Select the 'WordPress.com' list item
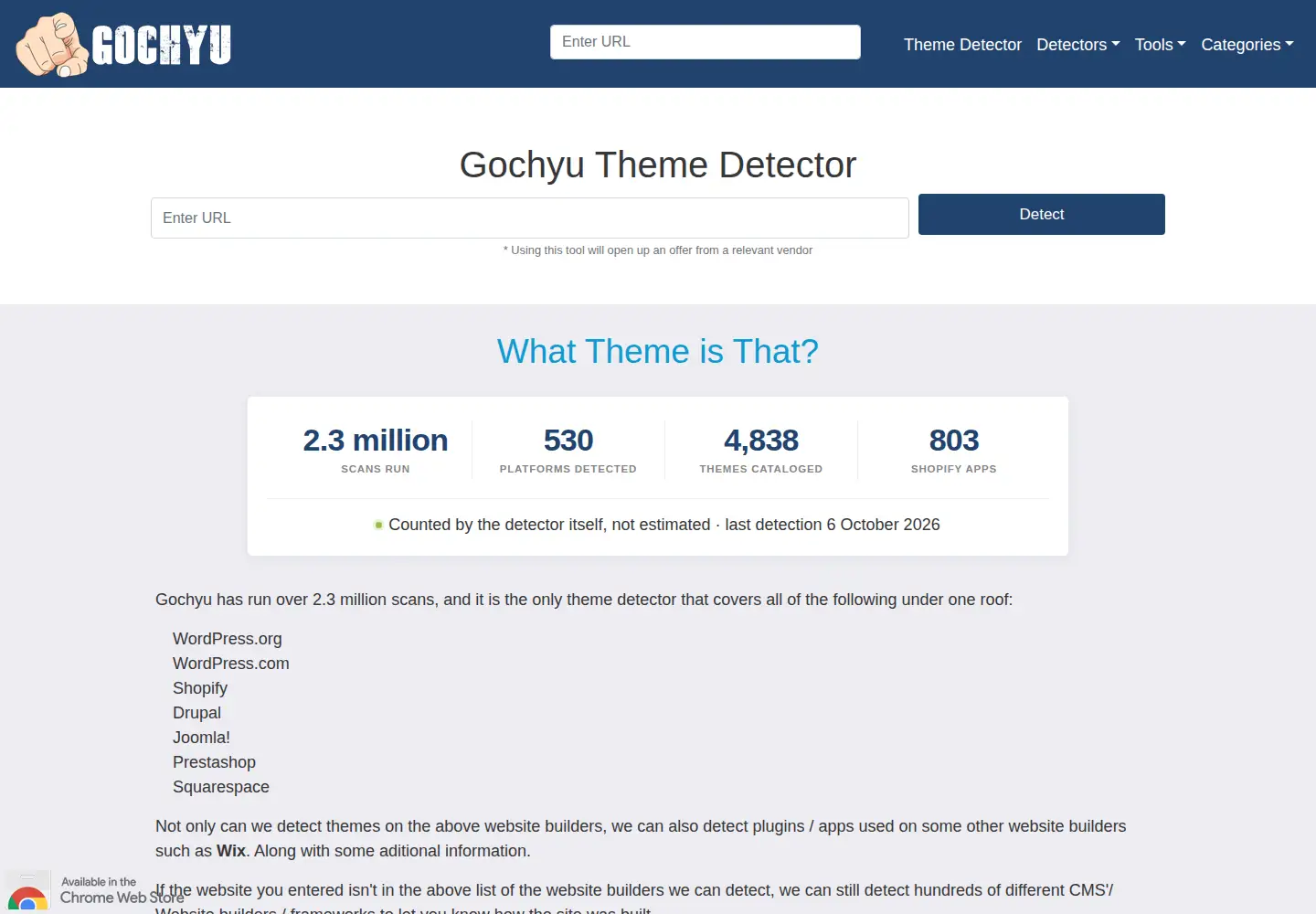Viewport: 1316px width, 914px height. (231, 664)
